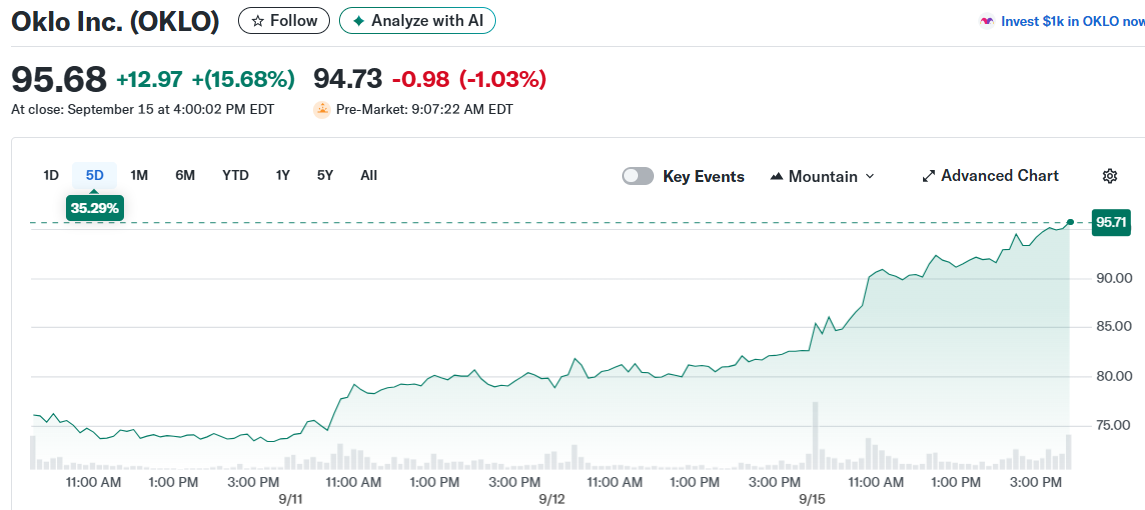Click the +(15.68%) percent change
The image size is (1145, 510).
(x=243, y=79)
